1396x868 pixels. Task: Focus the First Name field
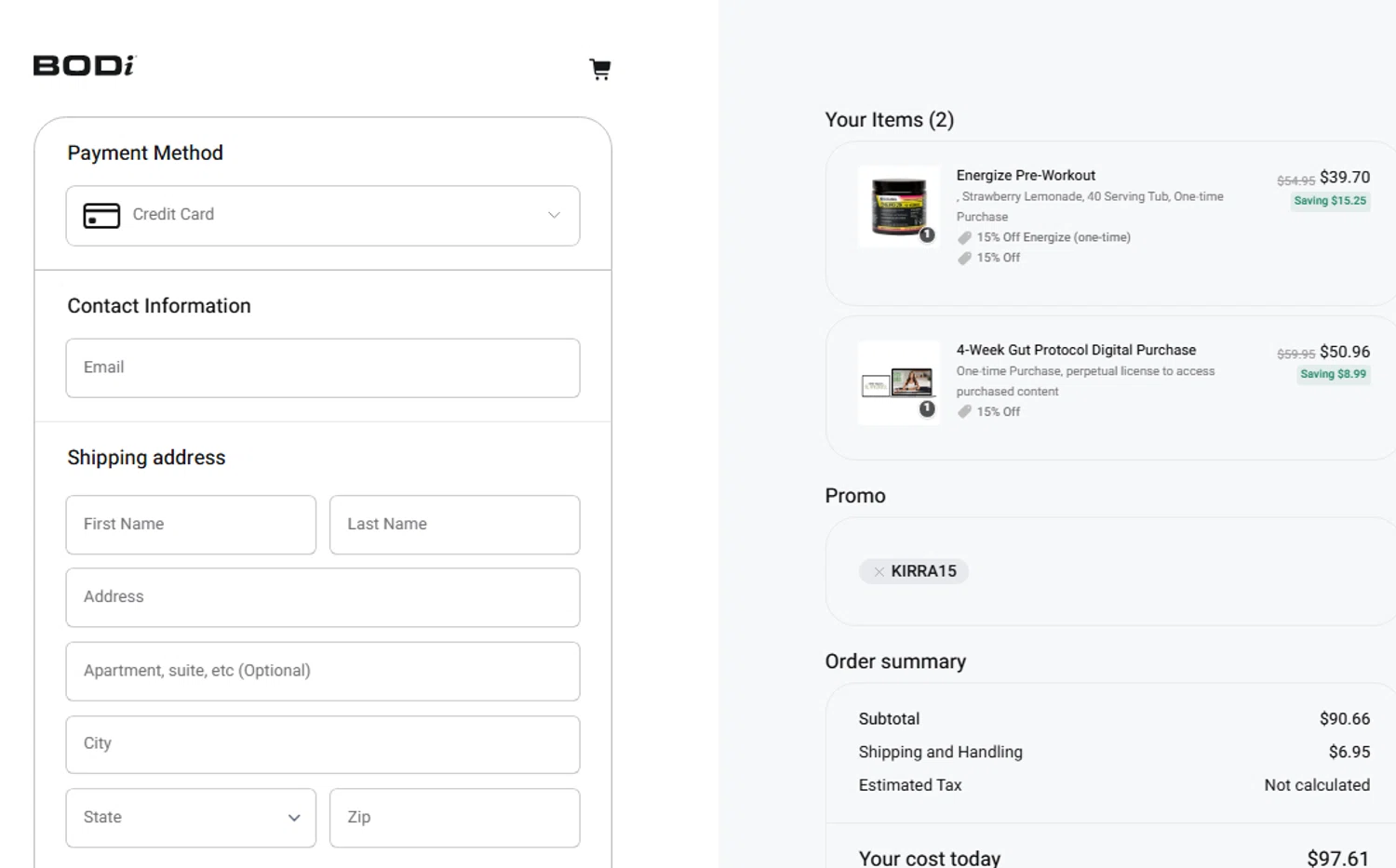[x=191, y=525]
